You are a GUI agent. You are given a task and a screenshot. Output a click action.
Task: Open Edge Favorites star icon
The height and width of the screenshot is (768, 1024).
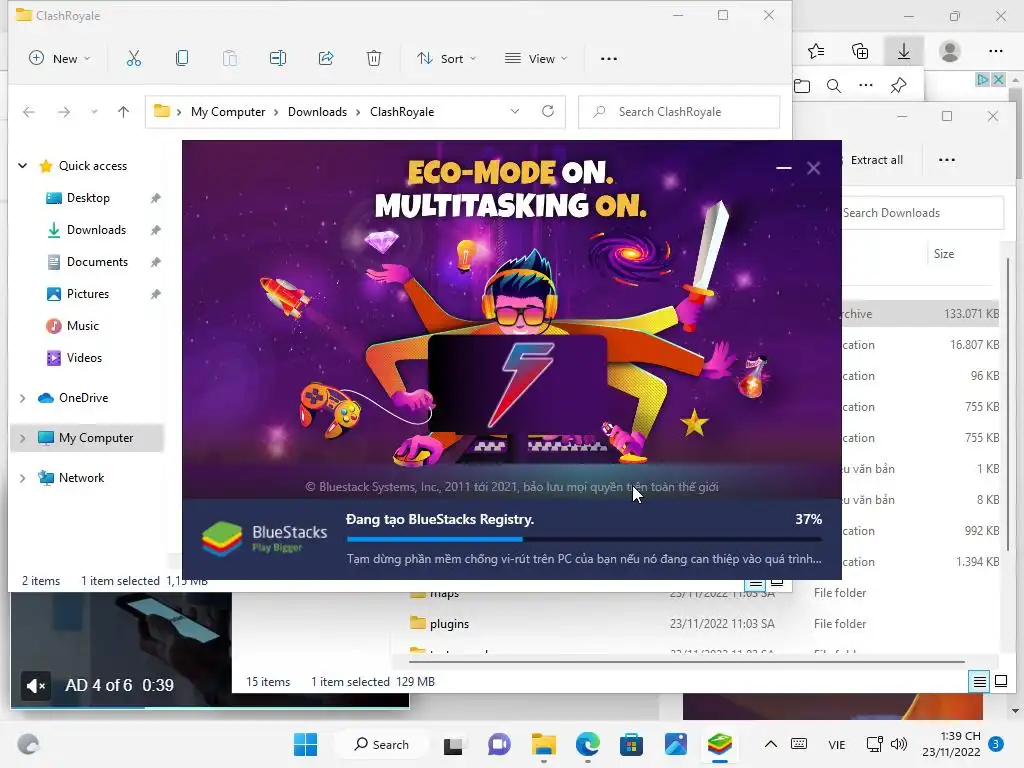pyautogui.click(x=816, y=51)
